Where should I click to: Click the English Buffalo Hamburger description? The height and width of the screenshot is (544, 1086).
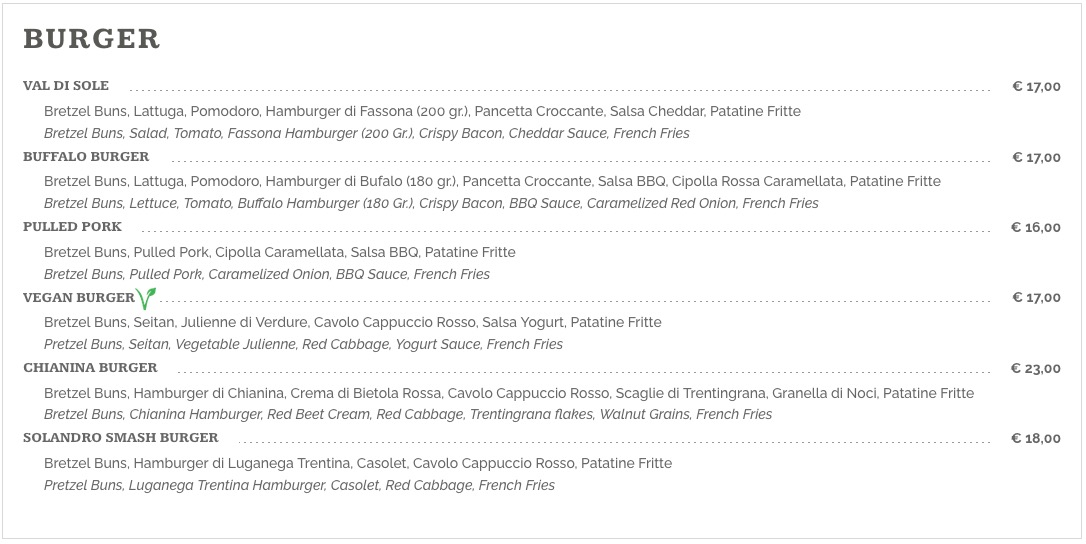pos(431,204)
